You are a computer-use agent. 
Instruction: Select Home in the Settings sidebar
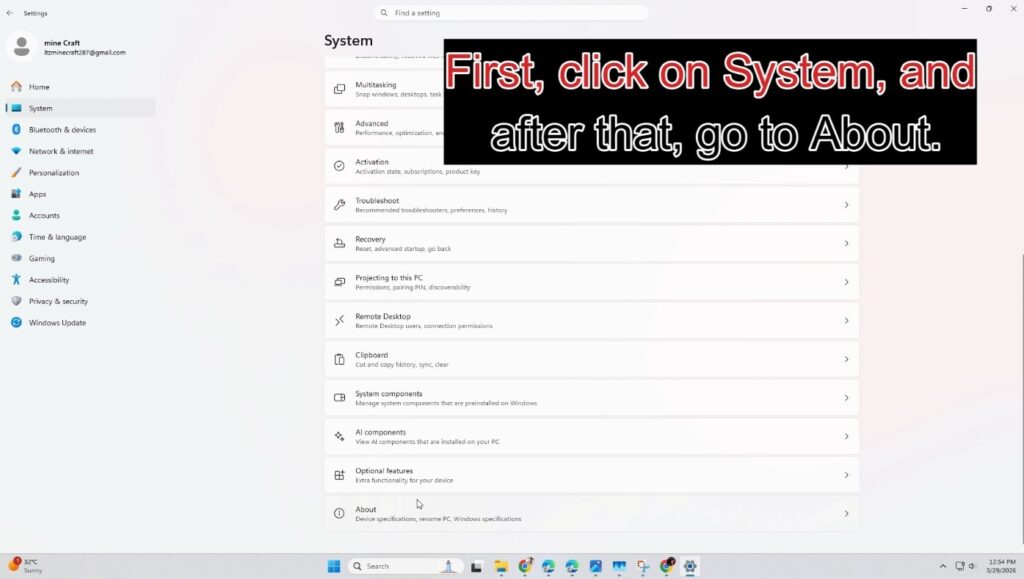tap(18, 87)
